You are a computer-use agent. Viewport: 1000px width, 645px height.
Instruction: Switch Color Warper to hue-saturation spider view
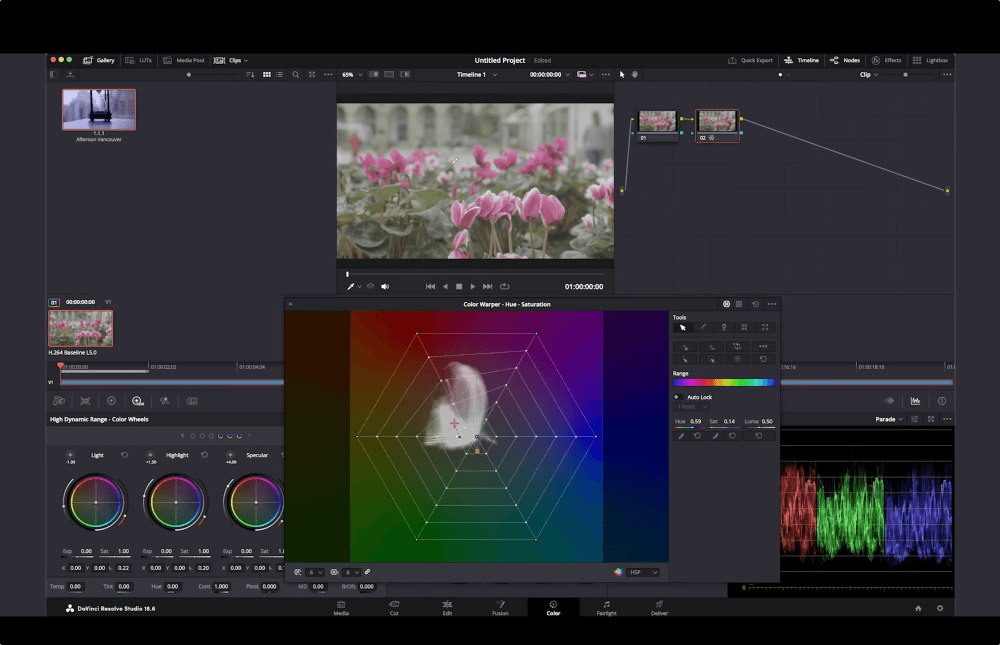coord(726,304)
